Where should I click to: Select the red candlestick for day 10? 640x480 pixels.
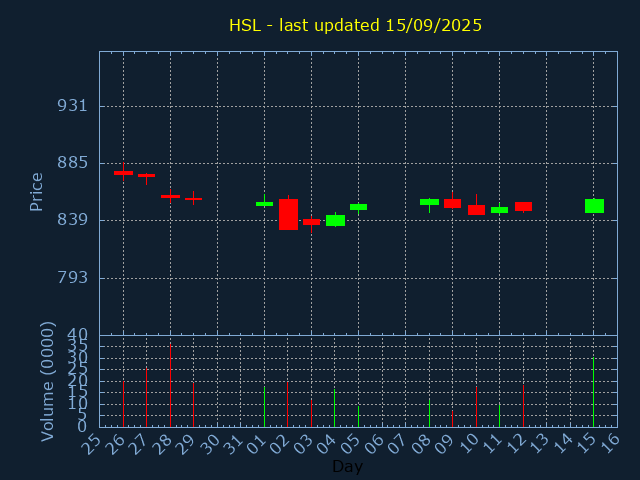pyautogui.click(x=476, y=210)
